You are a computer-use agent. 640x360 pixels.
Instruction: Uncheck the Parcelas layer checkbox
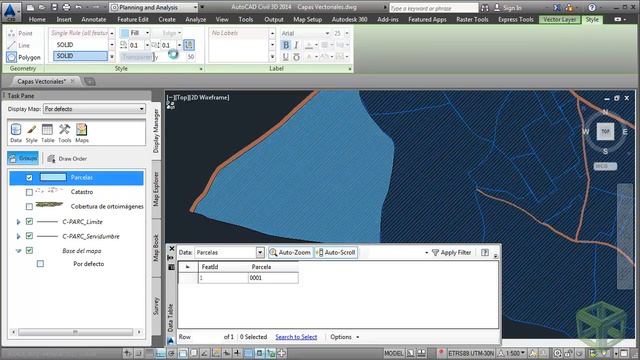pyautogui.click(x=29, y=178)
